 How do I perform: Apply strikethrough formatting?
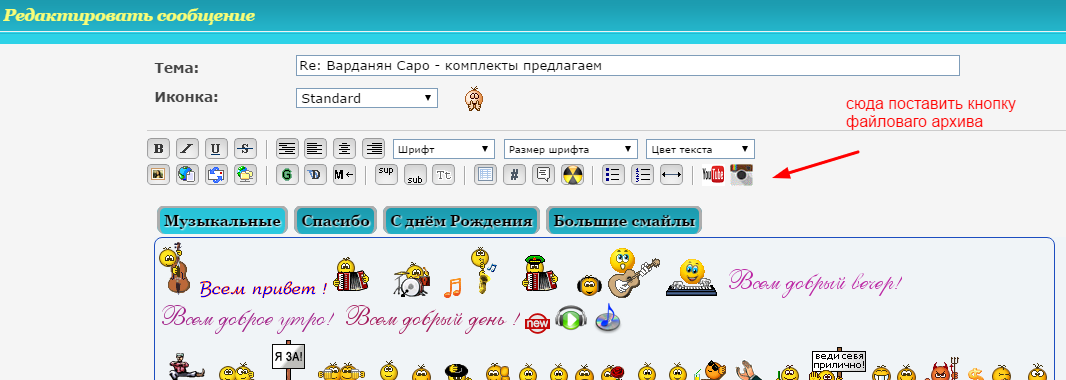(245, 148)
